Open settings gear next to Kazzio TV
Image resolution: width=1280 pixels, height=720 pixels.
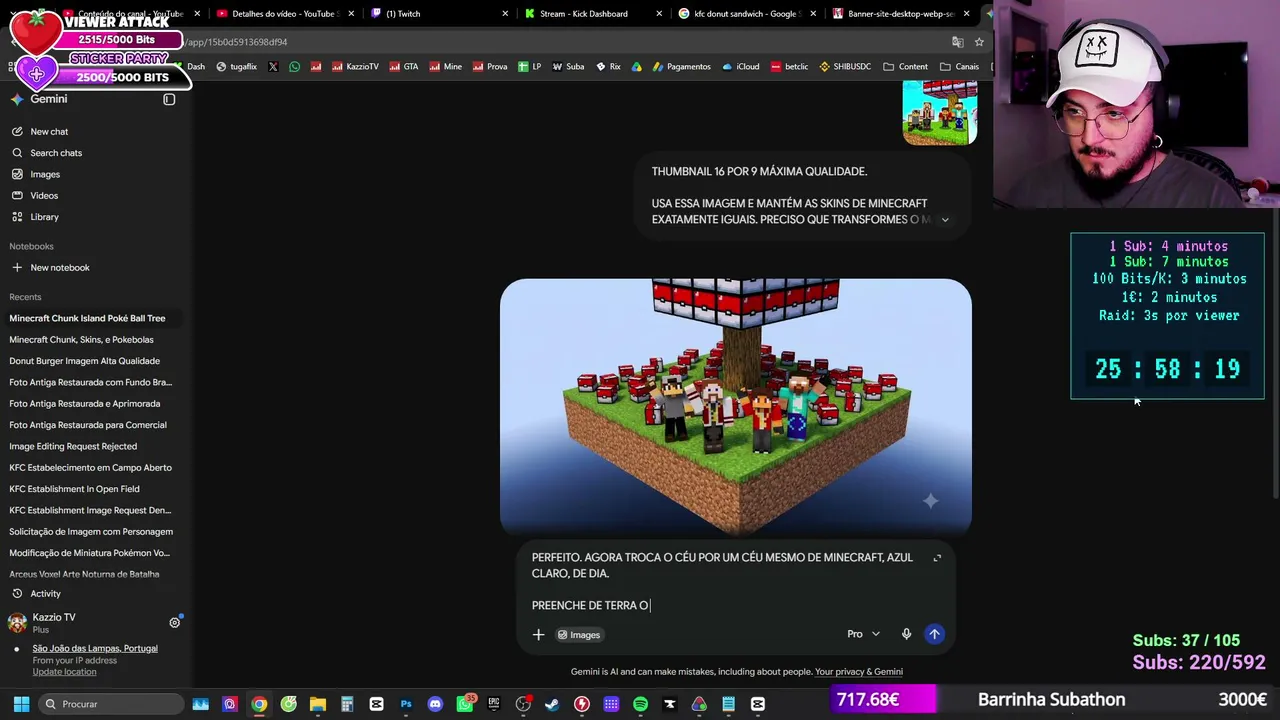(x=174, y=622)
